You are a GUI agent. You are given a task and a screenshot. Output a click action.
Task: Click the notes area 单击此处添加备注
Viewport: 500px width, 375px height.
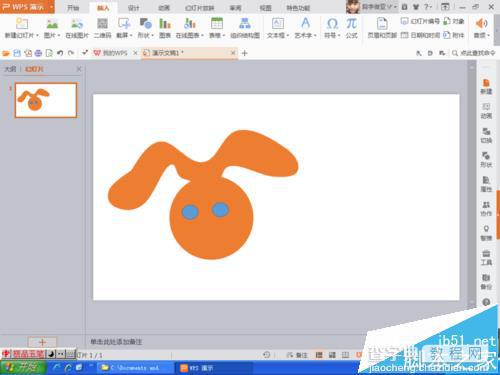coord(116,342)
